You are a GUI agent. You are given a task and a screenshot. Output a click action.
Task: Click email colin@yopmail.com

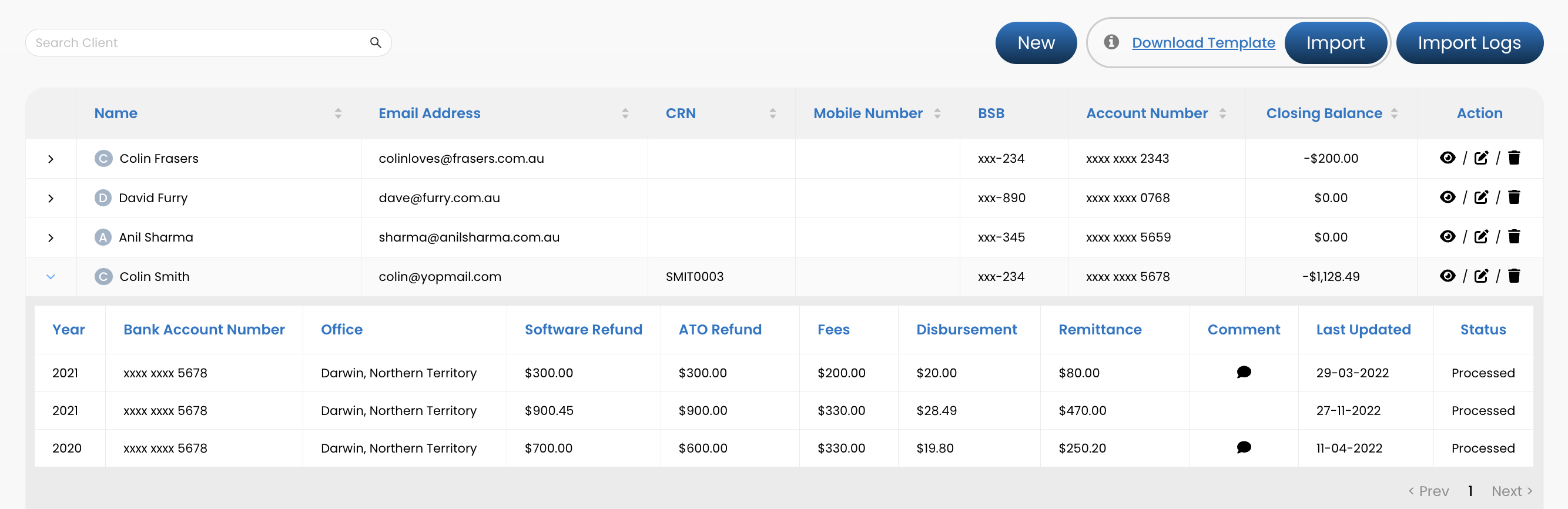point(440,276)
